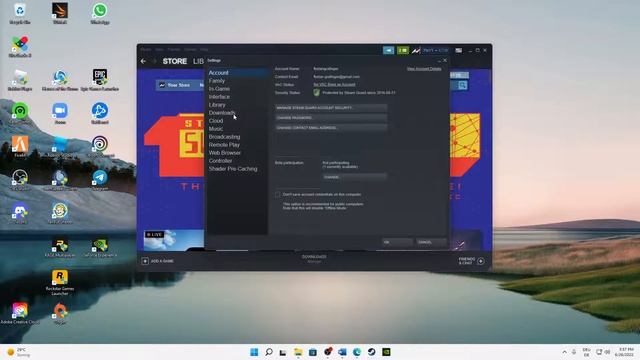Select Shader Pre-Caching settings category

pyautogui.click(x=233, y=169)
